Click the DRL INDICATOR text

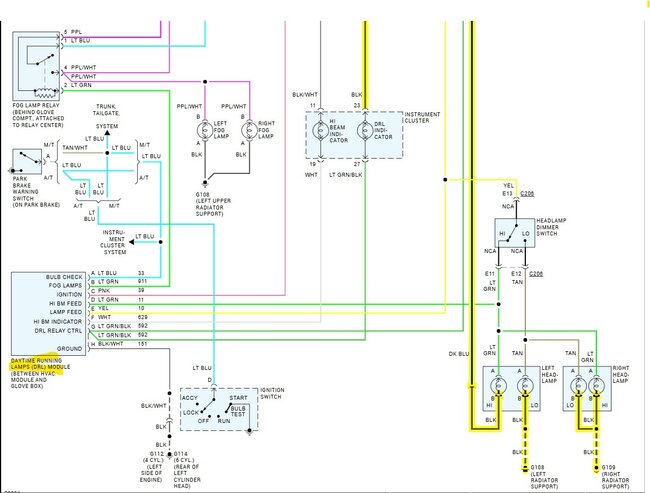pos(383,130)
